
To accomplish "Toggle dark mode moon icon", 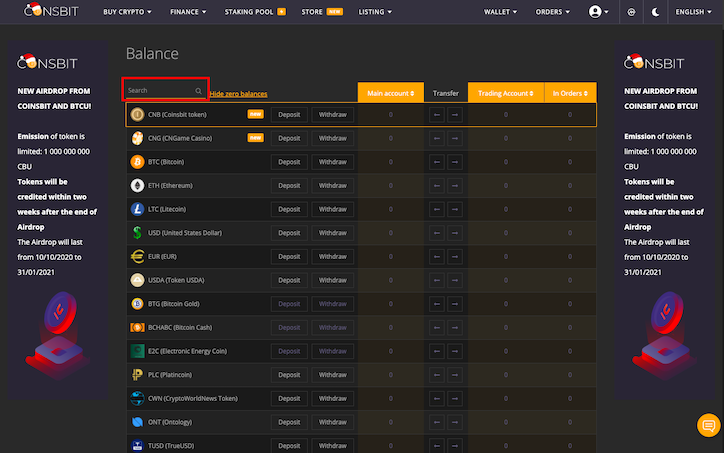I will (655, 12).
